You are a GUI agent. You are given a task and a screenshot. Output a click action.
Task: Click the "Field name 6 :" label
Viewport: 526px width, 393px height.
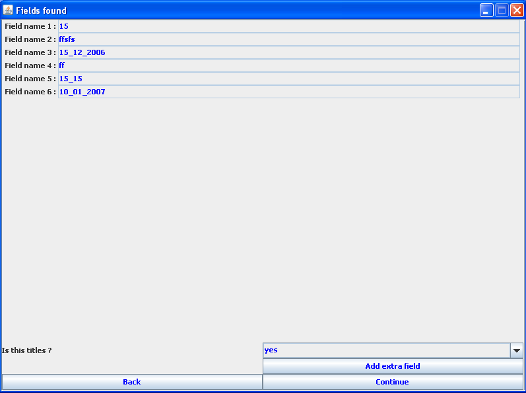coord(30,92)
